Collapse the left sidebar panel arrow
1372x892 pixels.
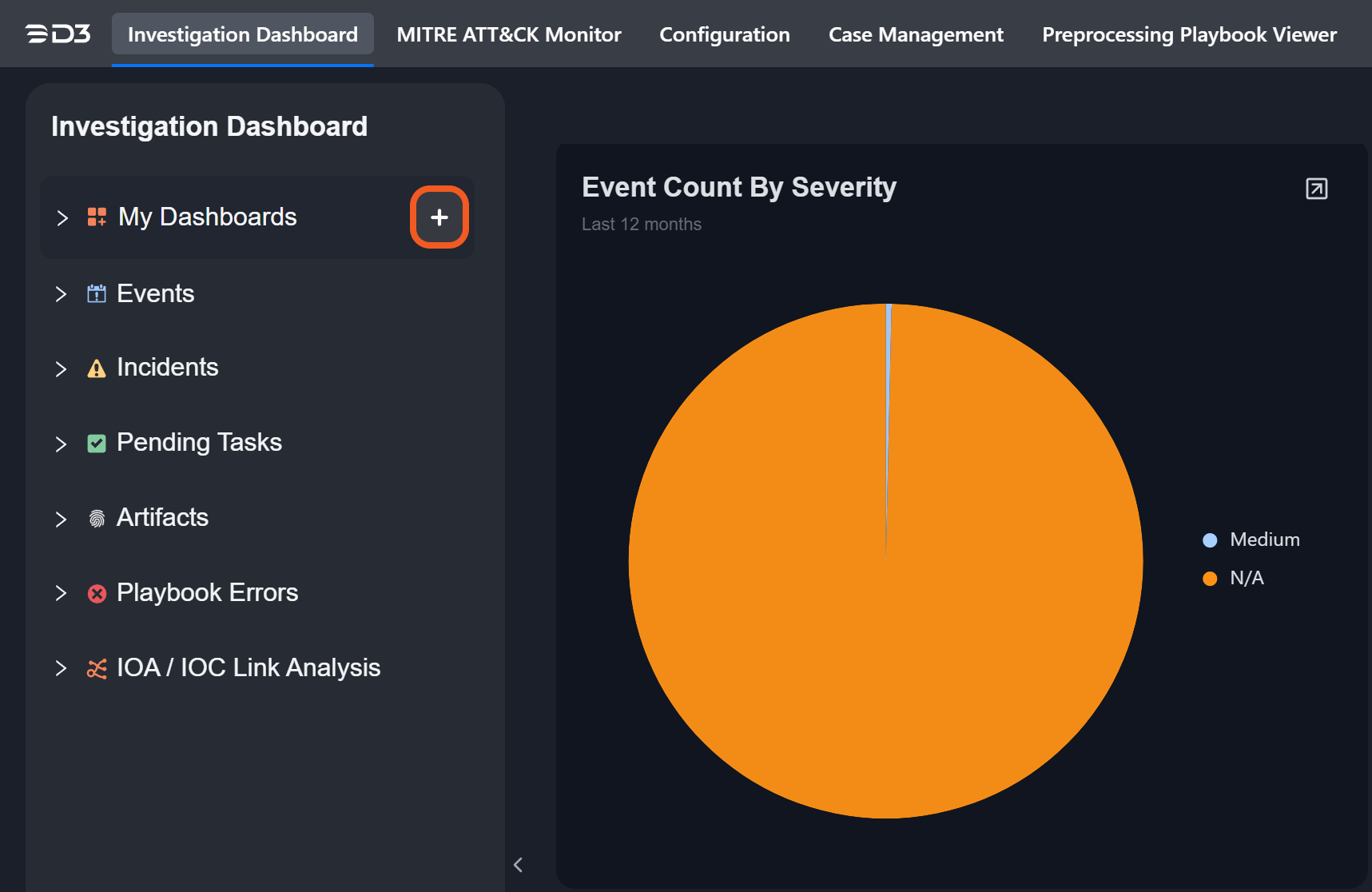[x=518, y=865]
